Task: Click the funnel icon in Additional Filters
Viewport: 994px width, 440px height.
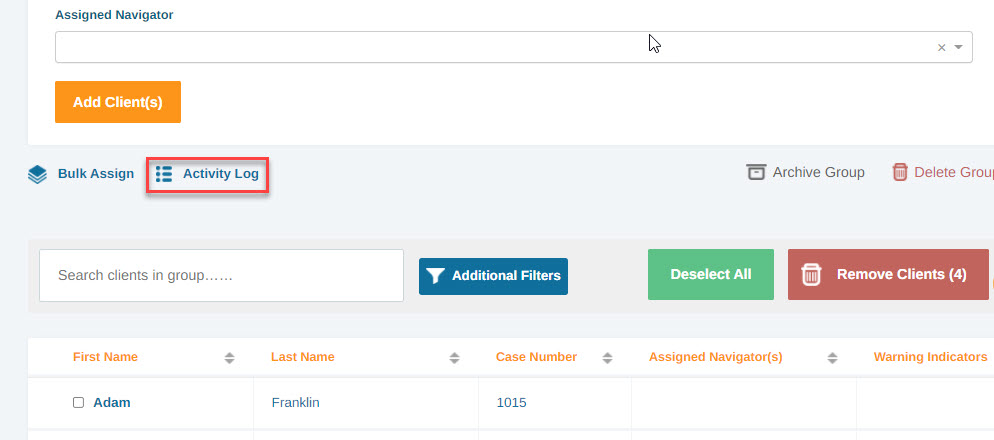Action: tap(436, 276)
